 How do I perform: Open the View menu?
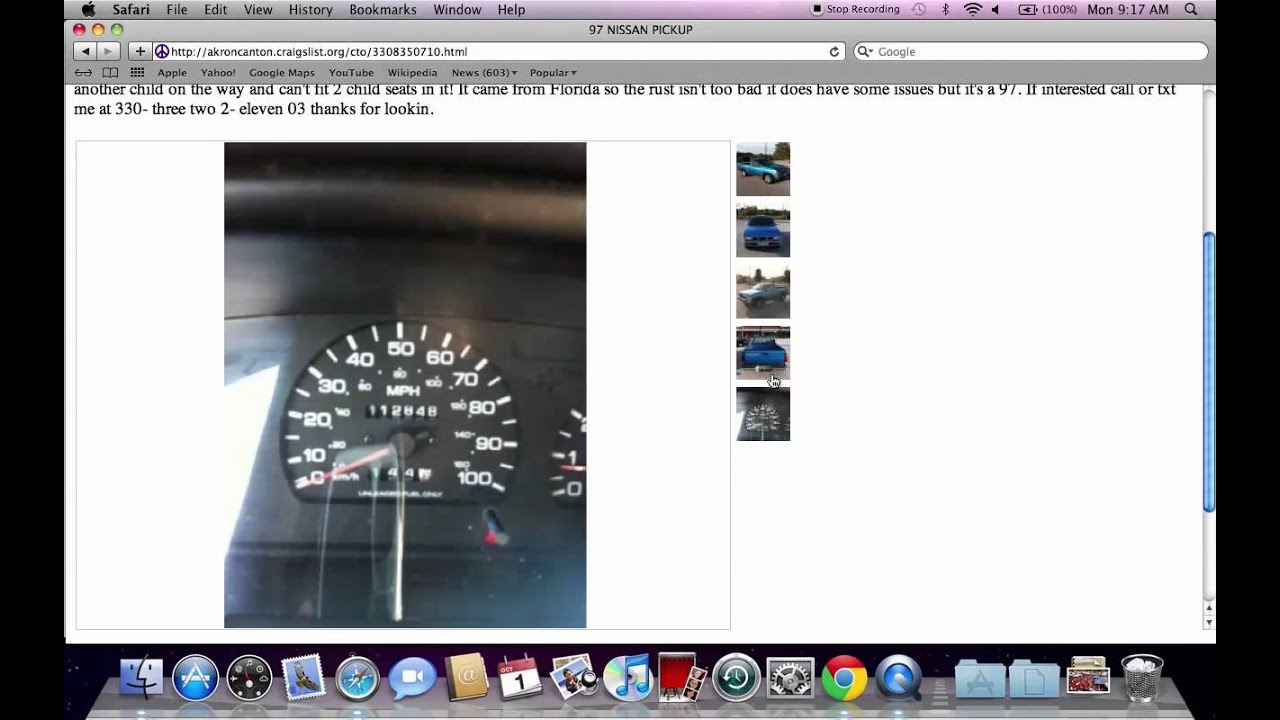coord(258,10)
